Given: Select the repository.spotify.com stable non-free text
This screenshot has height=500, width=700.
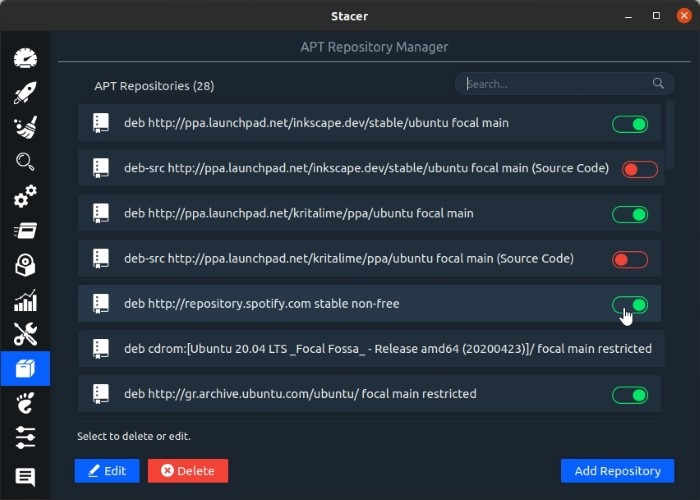Looking at the screenshot, I should (x=262, y=303).
